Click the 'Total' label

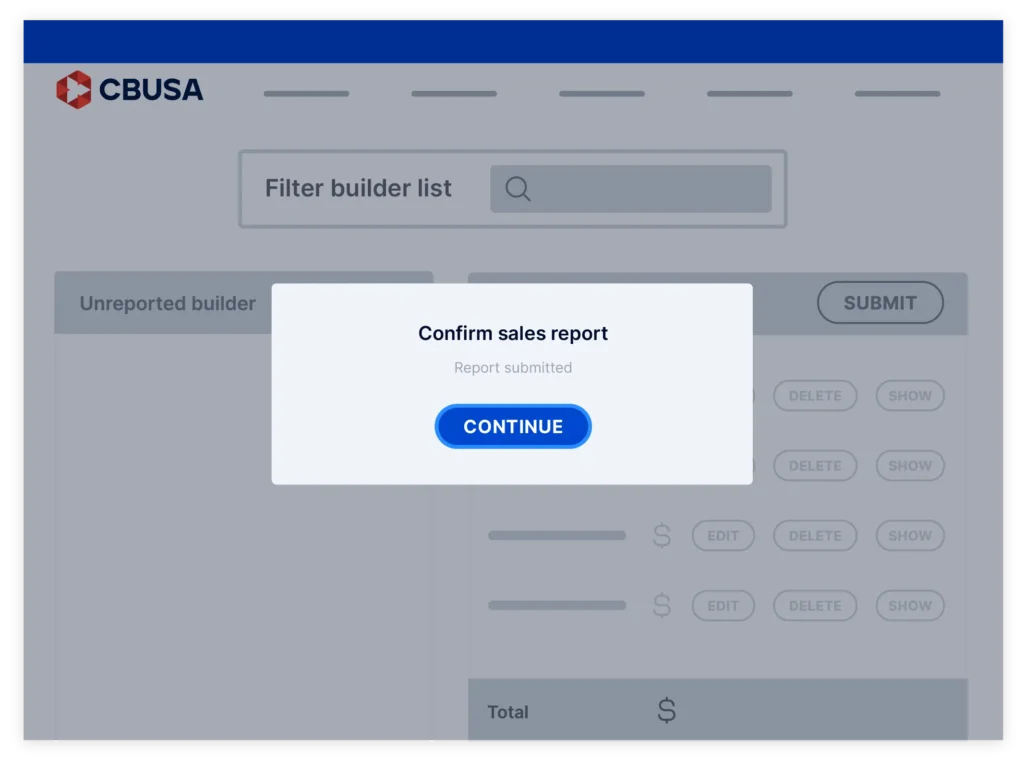click(507, 712)
